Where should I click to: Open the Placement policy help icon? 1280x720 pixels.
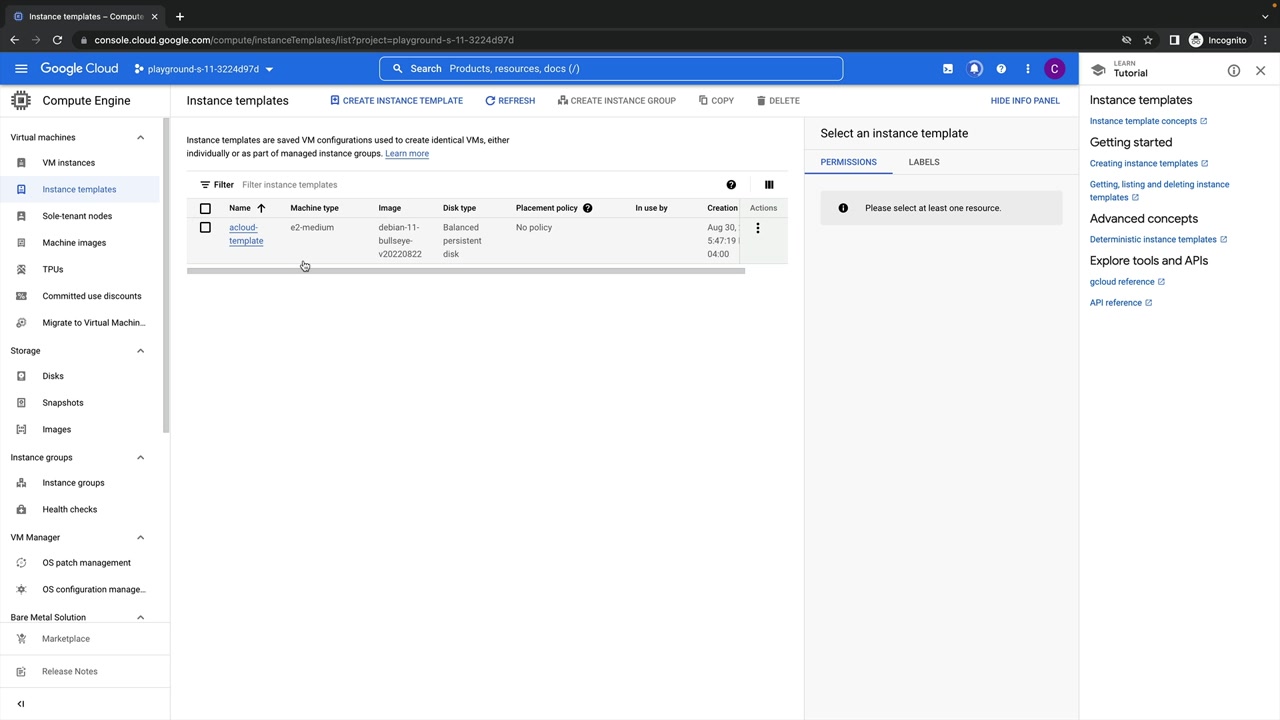point(588,208)
